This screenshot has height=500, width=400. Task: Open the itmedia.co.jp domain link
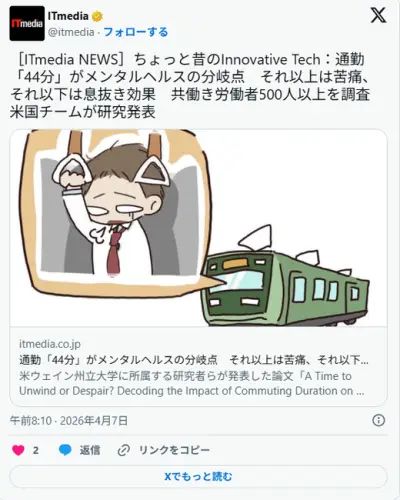50,344
